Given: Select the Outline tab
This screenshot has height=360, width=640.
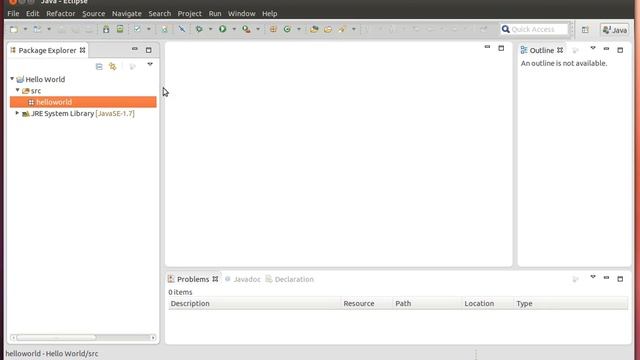Looking at the screenshot, I should 542,50.
